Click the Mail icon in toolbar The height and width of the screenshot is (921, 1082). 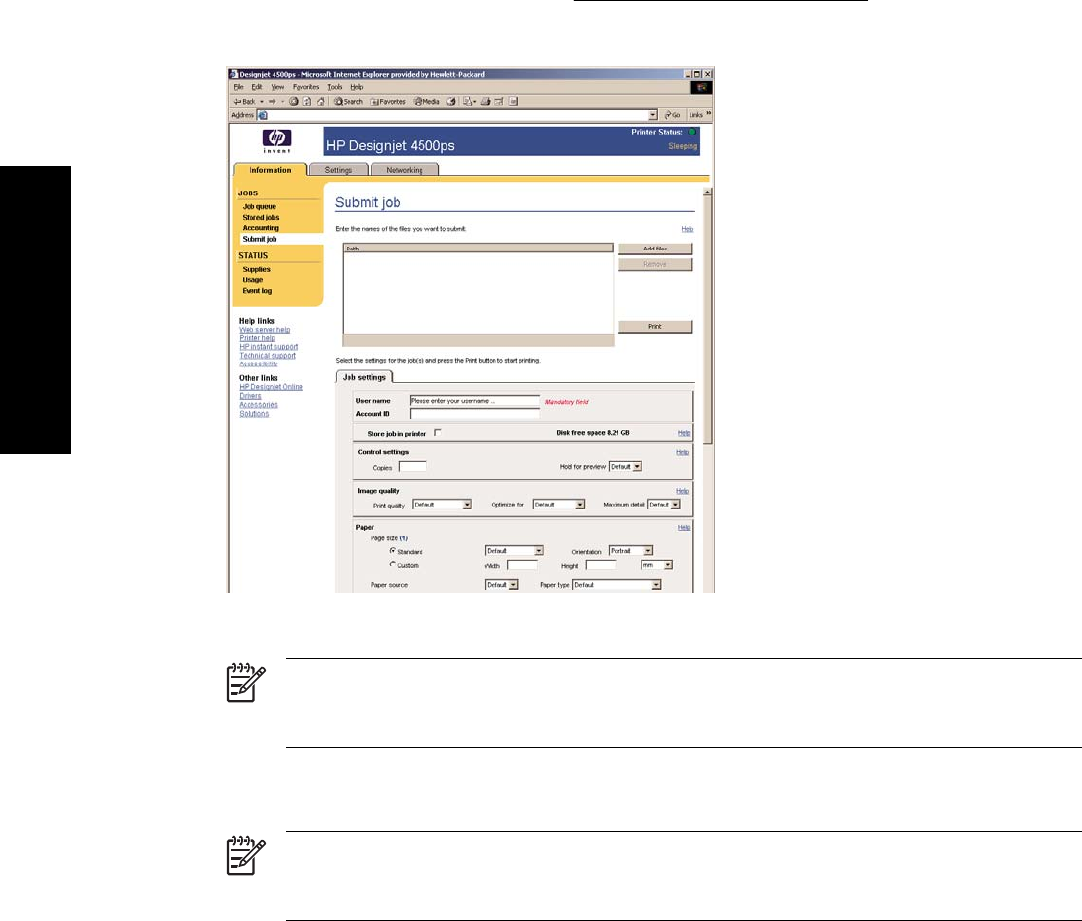[469, 101]
